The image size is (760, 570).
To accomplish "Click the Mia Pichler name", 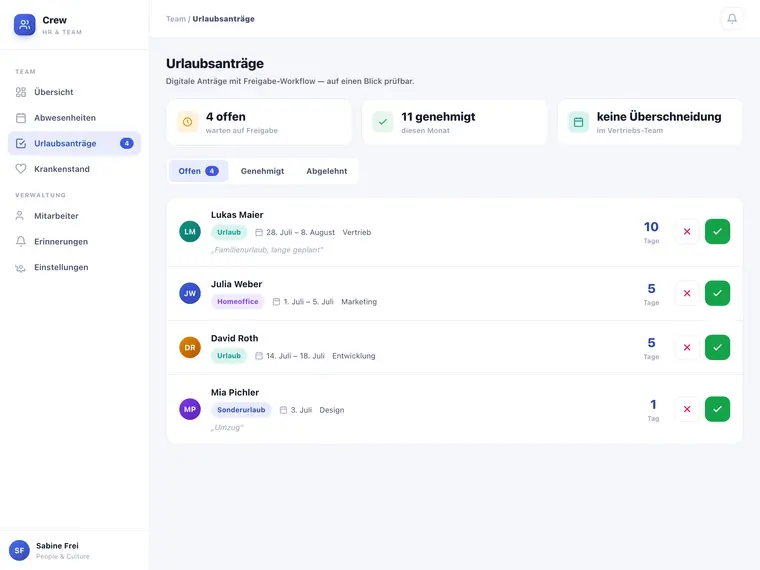I will tap(235, 393).
